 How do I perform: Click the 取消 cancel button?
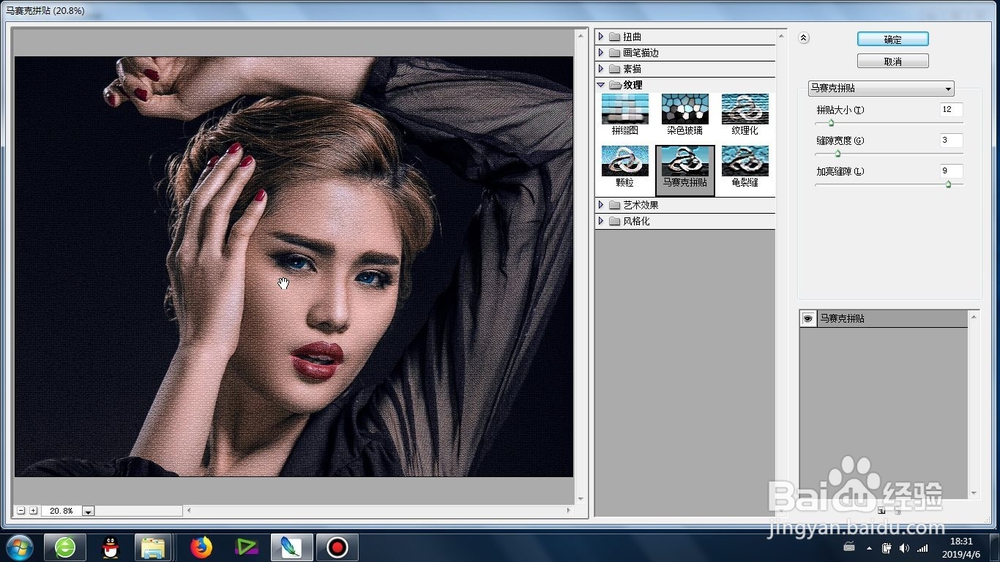point(893,61)
